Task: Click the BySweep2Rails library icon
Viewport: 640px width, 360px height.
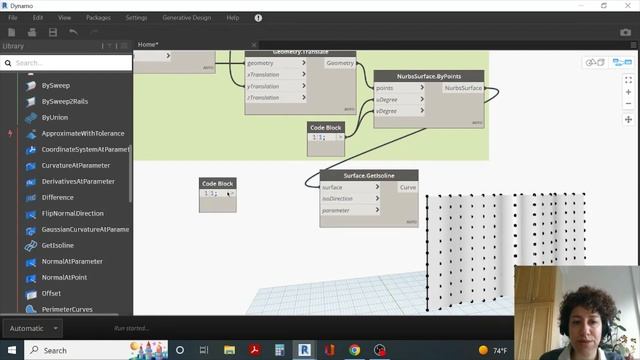Action: [31, 102]
